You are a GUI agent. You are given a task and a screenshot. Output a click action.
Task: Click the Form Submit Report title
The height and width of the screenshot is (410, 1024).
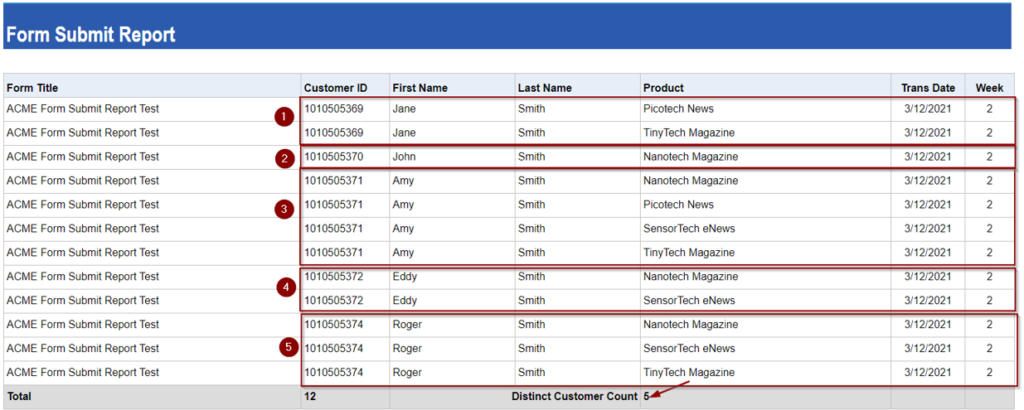[x=90, y=35]
